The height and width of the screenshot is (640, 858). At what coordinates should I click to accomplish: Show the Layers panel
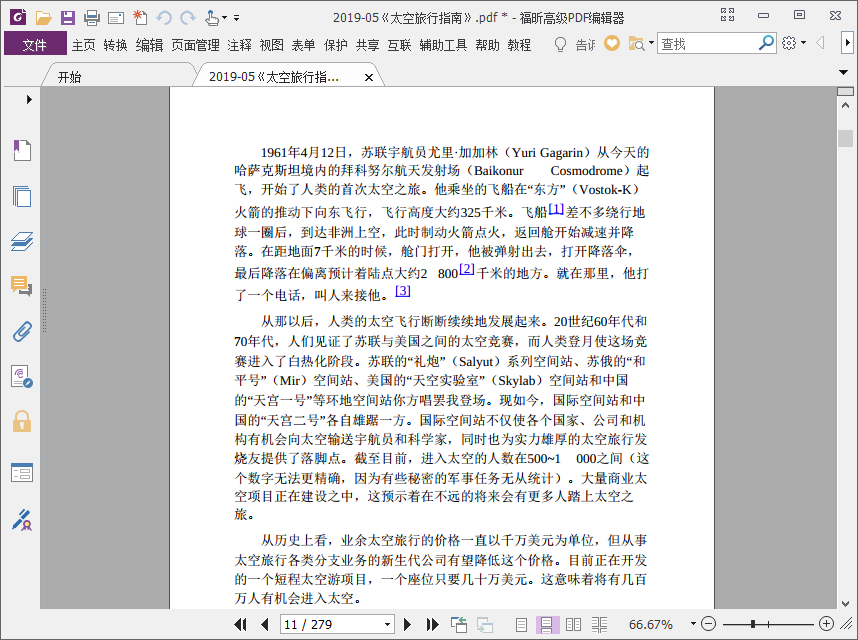(x=22, y=241)
